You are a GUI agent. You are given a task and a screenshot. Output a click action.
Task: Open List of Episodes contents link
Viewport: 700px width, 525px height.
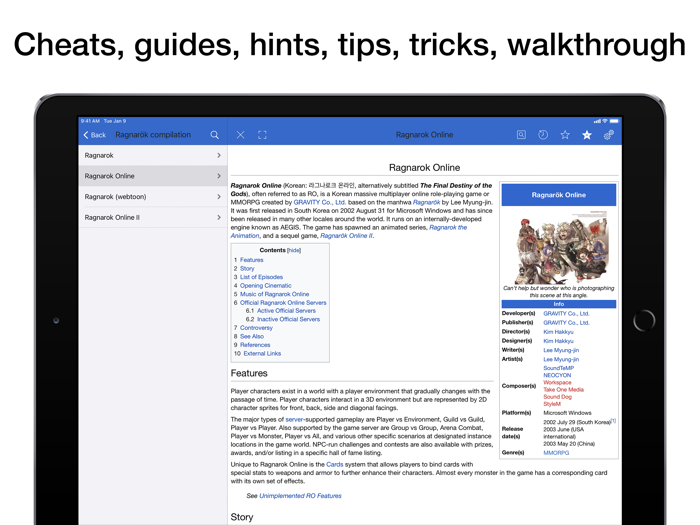[x=262, y=277]
